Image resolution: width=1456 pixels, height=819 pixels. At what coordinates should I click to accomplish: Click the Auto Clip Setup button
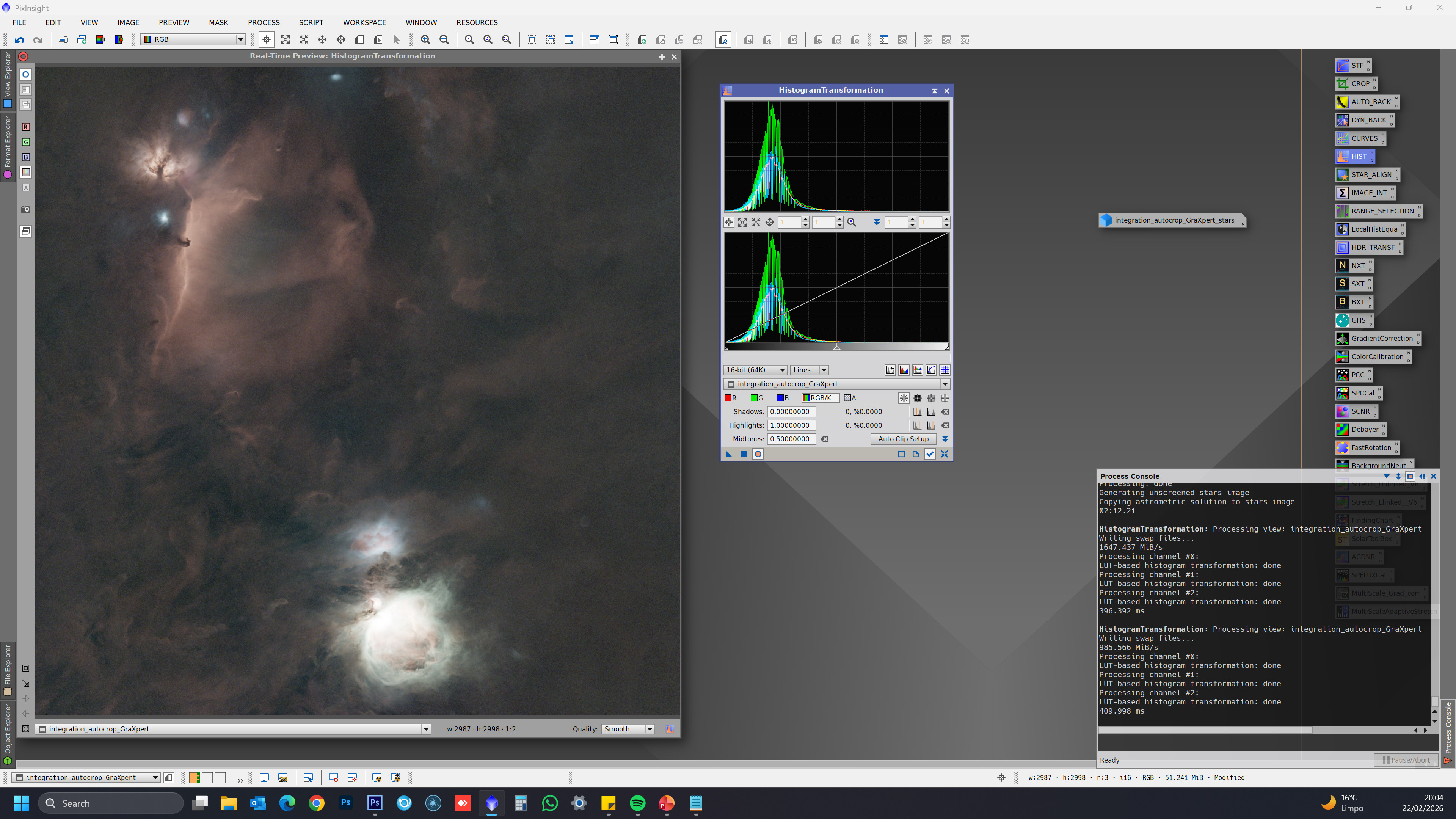pyautogui.click(x=903, y=439)
